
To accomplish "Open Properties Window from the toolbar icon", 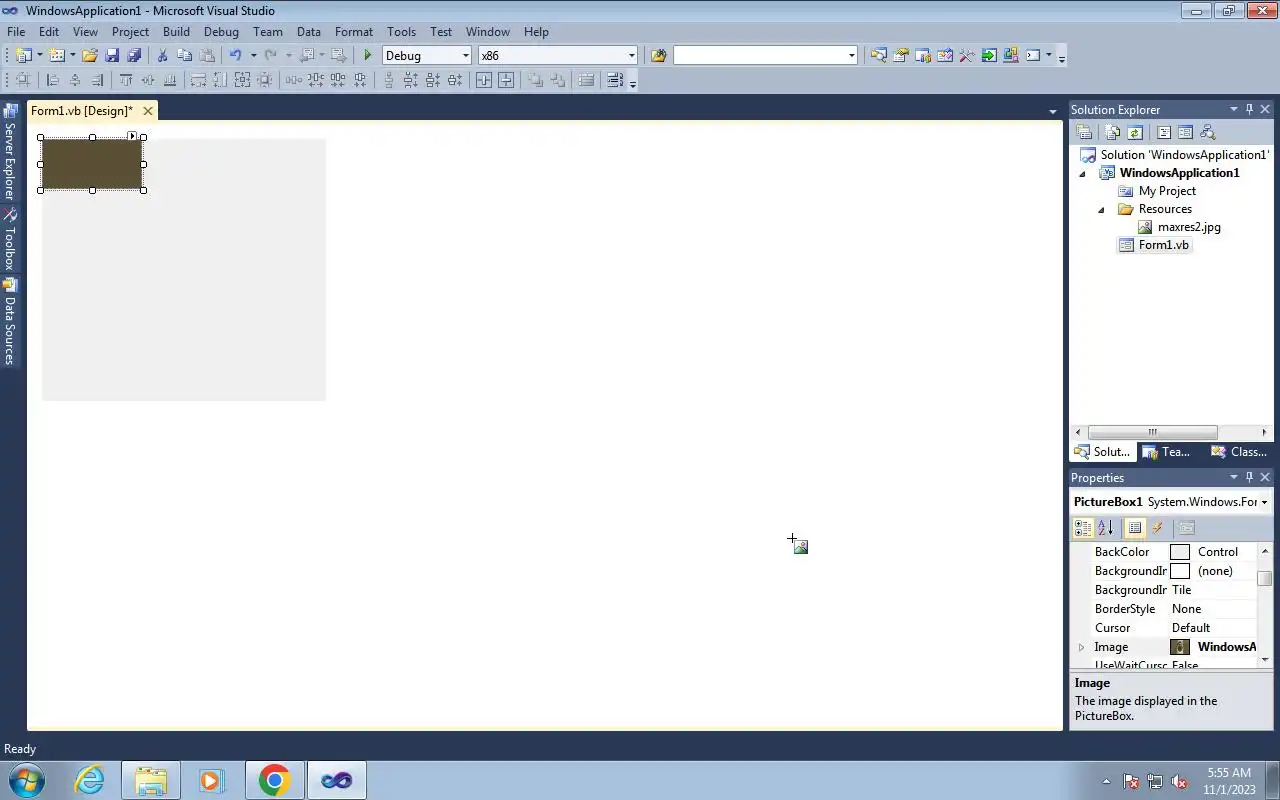I will pyautogui.click(x=901, y=55).
